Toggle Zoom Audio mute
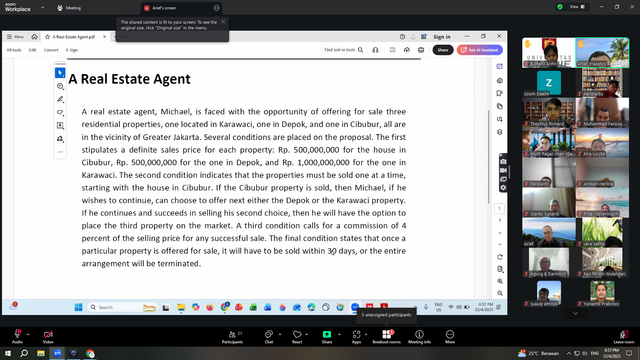 click(x=17, y=337)
